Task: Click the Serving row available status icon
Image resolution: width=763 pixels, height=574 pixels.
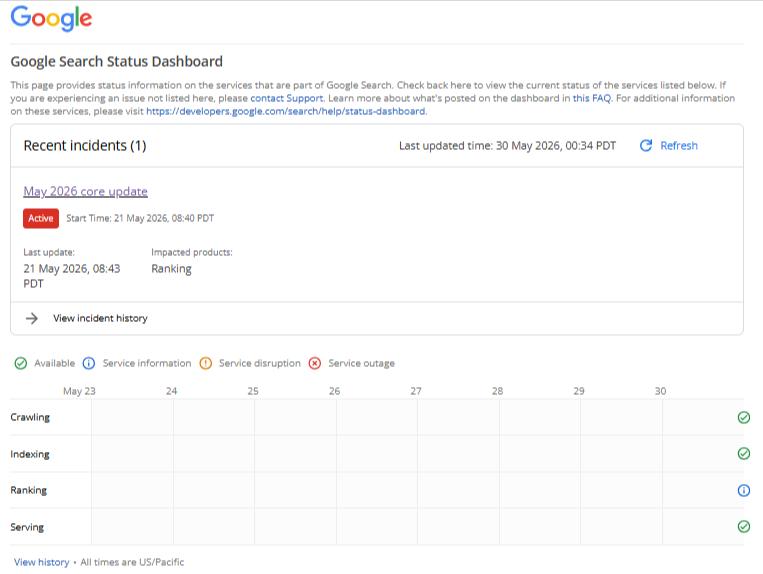Action: point(744,526)
